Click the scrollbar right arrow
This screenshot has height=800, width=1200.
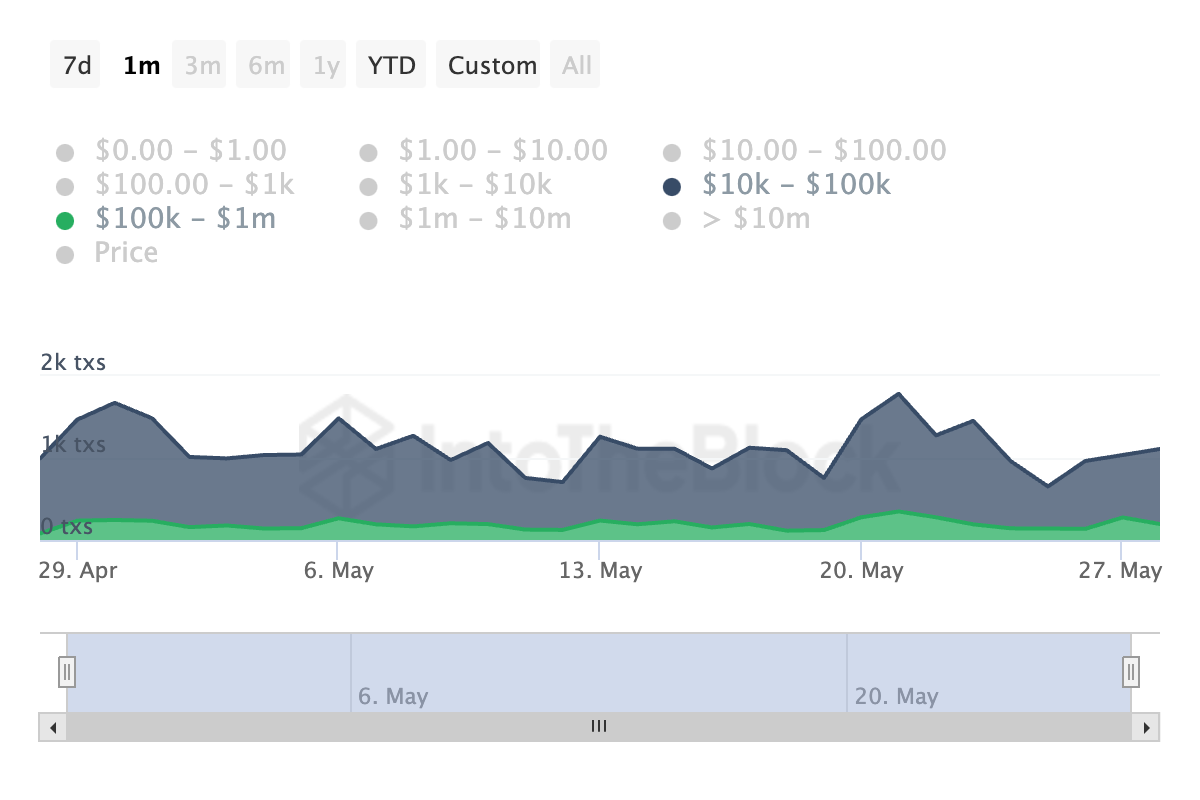(1147, 727)
